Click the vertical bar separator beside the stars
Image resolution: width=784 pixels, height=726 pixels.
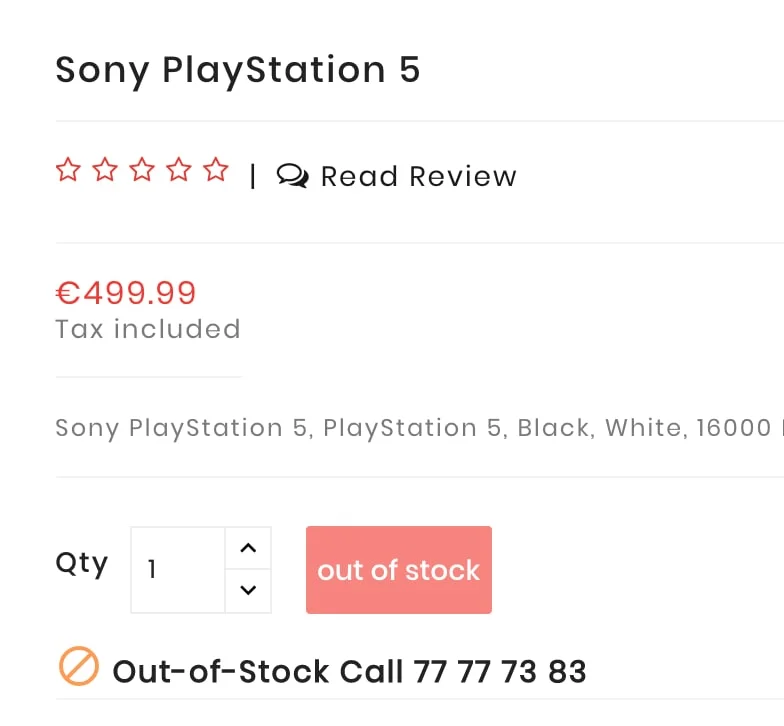253,177
